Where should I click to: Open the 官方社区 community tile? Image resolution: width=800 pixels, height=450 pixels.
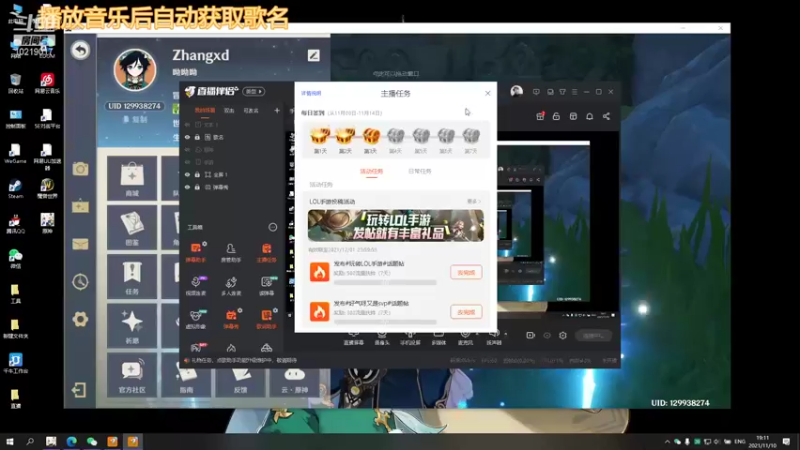tap(132, 376)
